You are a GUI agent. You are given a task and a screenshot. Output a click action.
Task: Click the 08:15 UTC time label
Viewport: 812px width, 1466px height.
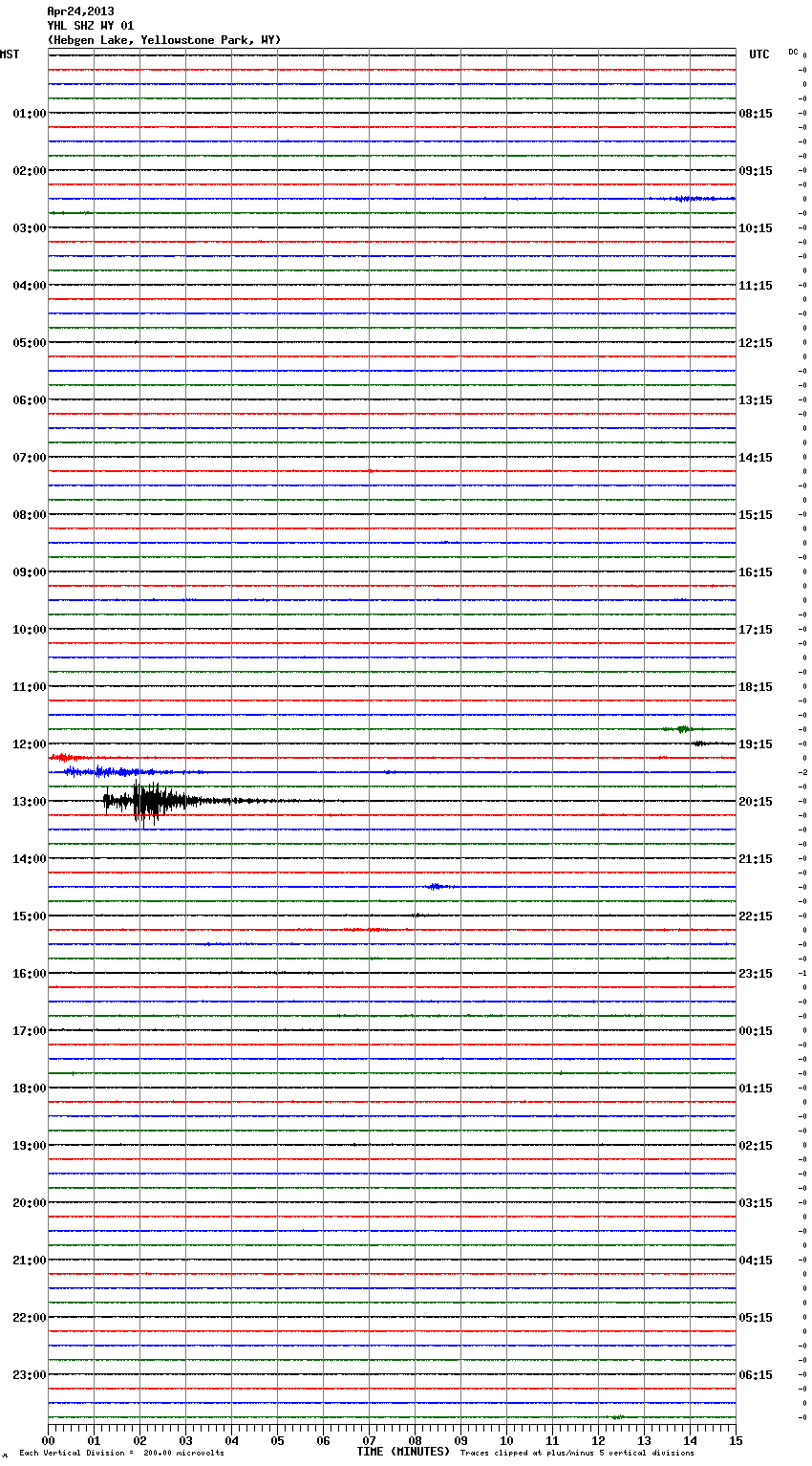click(756, 114)
